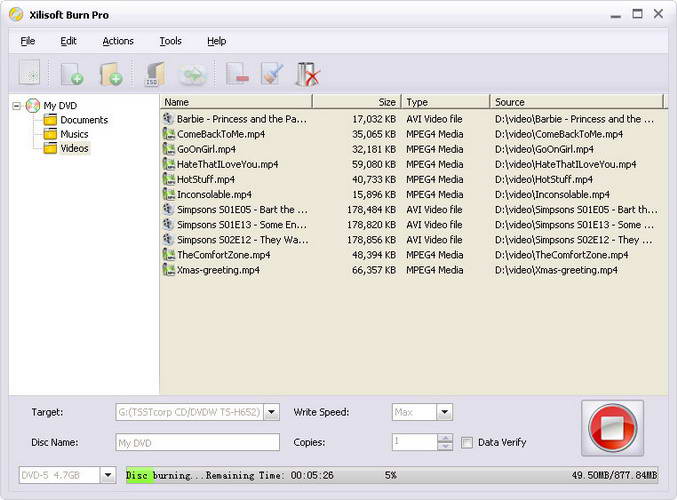Click the Clear list brush icon
This screenshot has height=500, width=677.
(272, 74)
